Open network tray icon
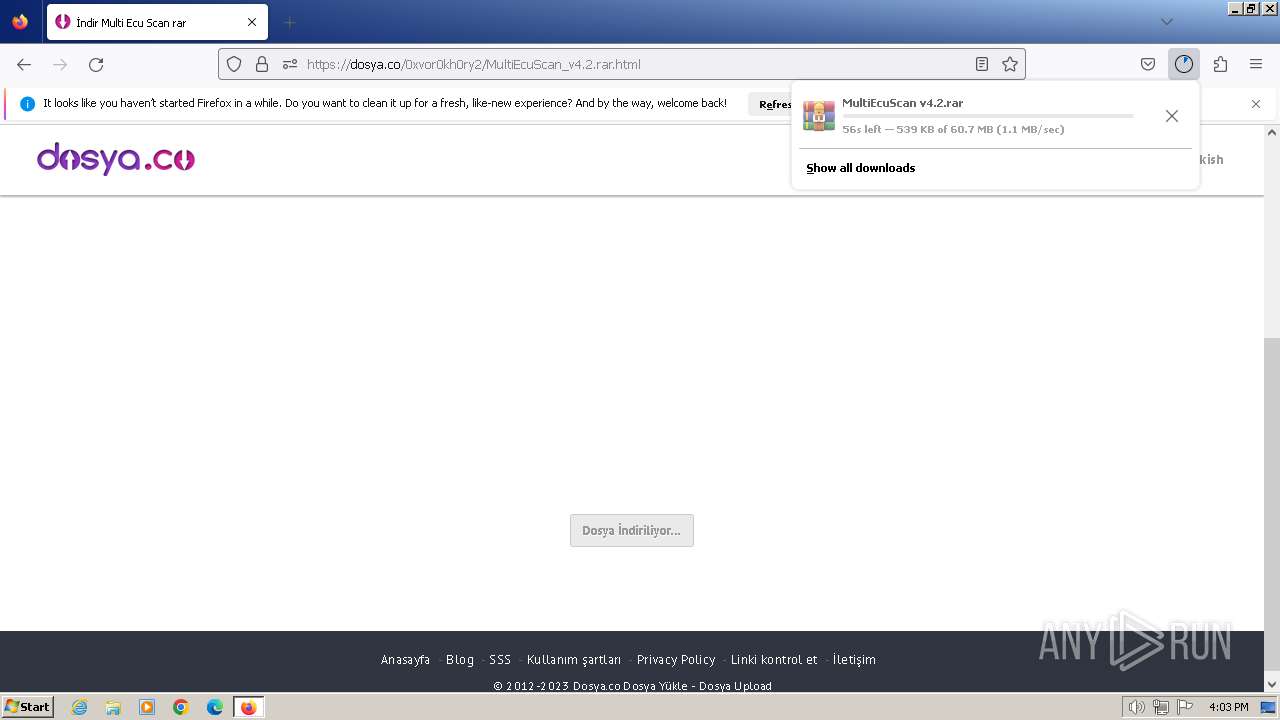This screenshot has height=720, width=1280. tap(1160, 707)
